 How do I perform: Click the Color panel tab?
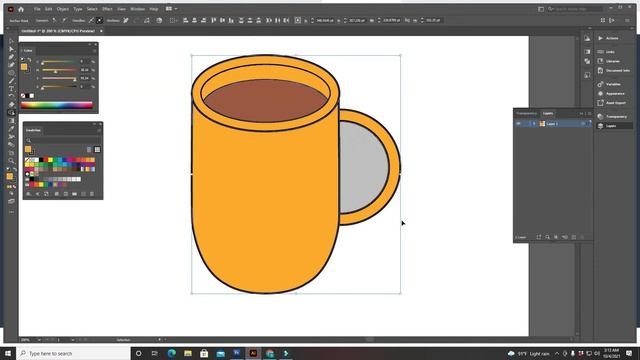[28, 51]
